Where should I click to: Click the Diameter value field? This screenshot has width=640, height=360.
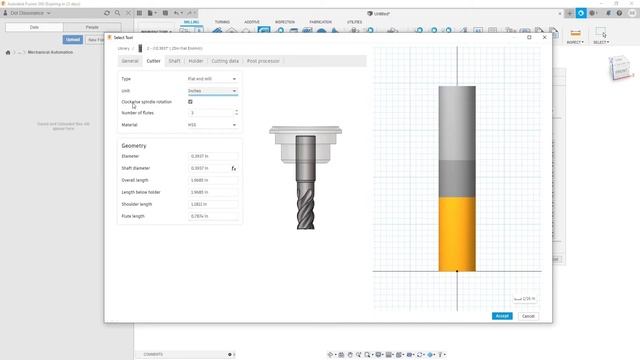tap(213, 156)
